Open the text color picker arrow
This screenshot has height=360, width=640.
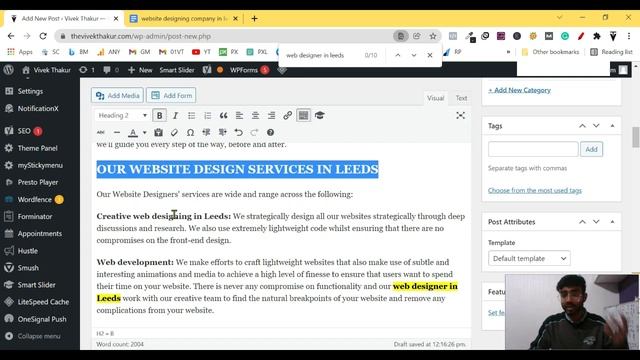(x=144, y=132)
